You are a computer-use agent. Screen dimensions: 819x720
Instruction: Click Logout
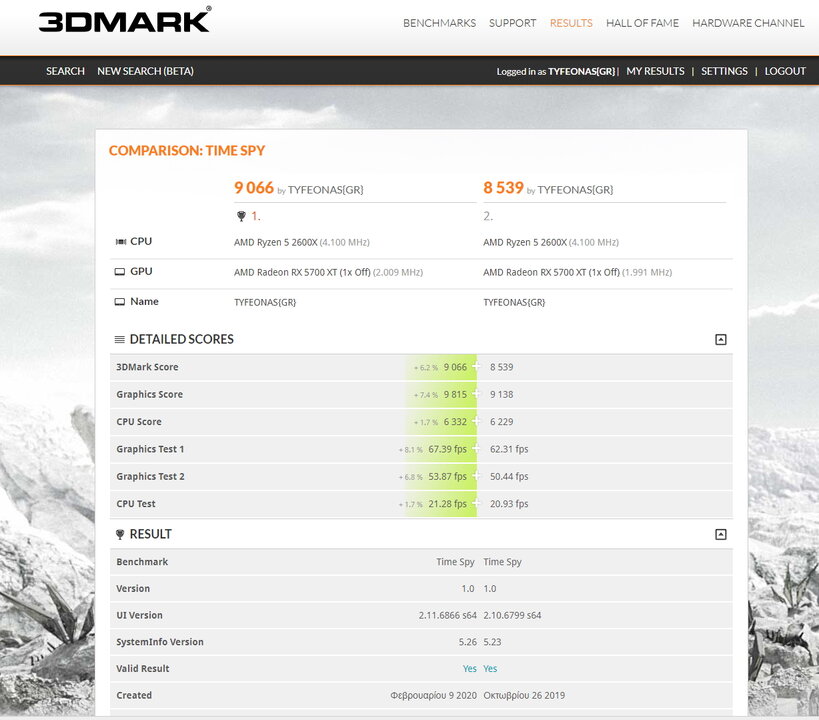click(785, 71)
